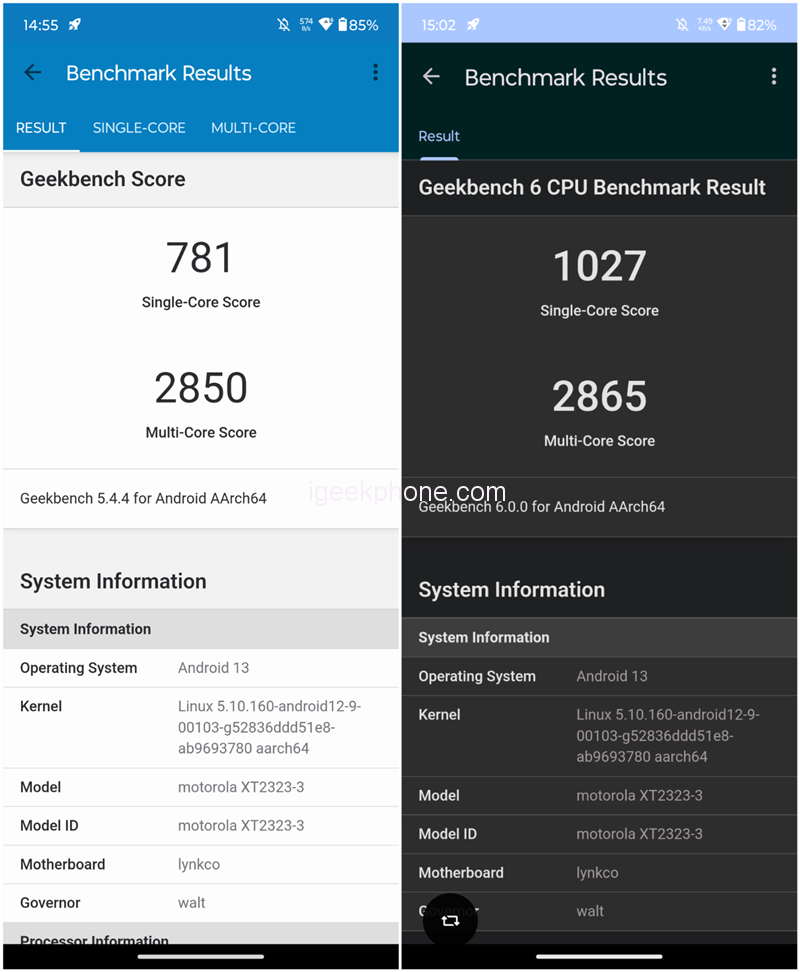Tap rocket icon beside 15:02 clock
Viewport: 800px width, 972px height.
(x=473, y=25)
